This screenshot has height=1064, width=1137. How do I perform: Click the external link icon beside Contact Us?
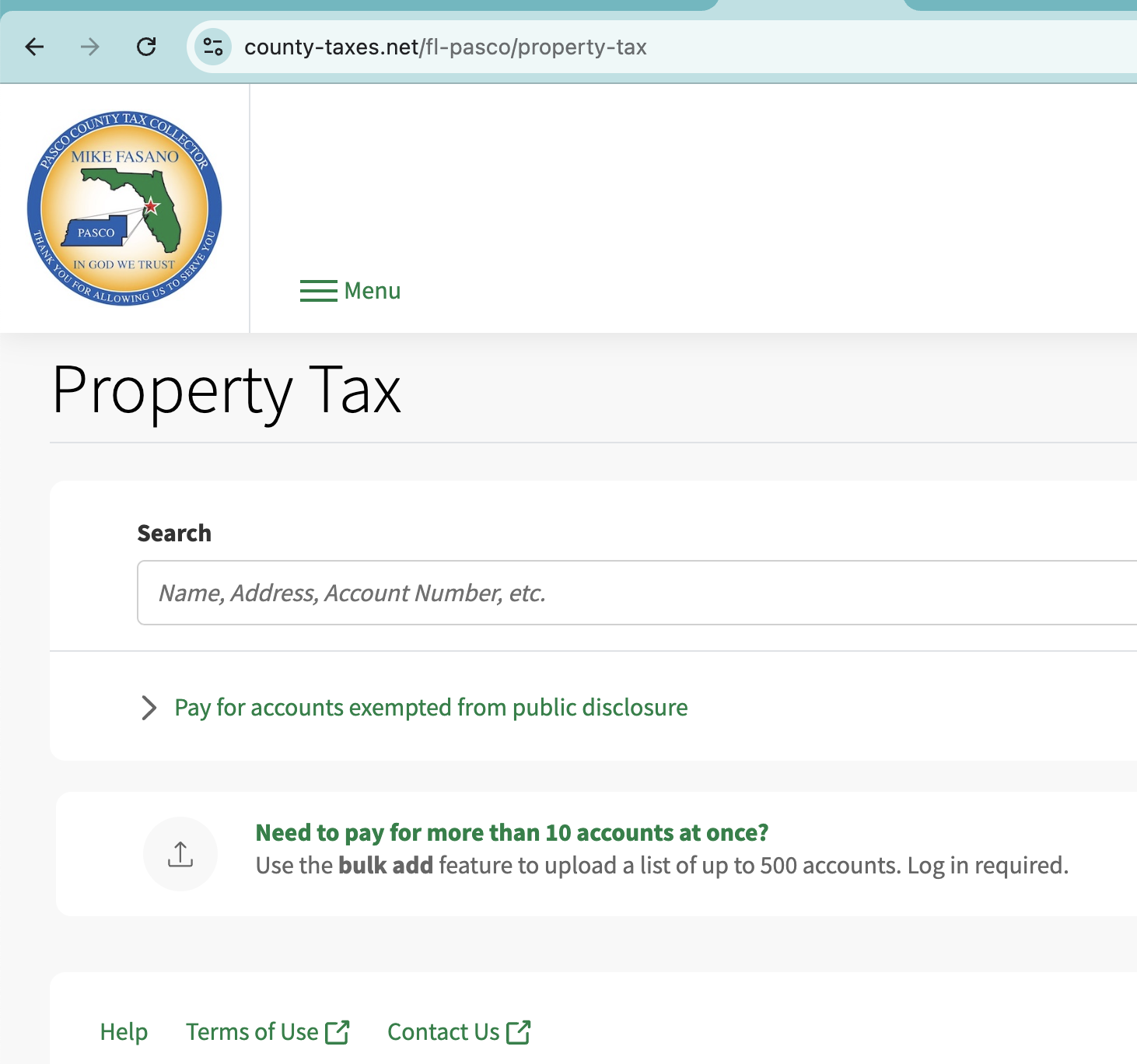click(519, 1031)
